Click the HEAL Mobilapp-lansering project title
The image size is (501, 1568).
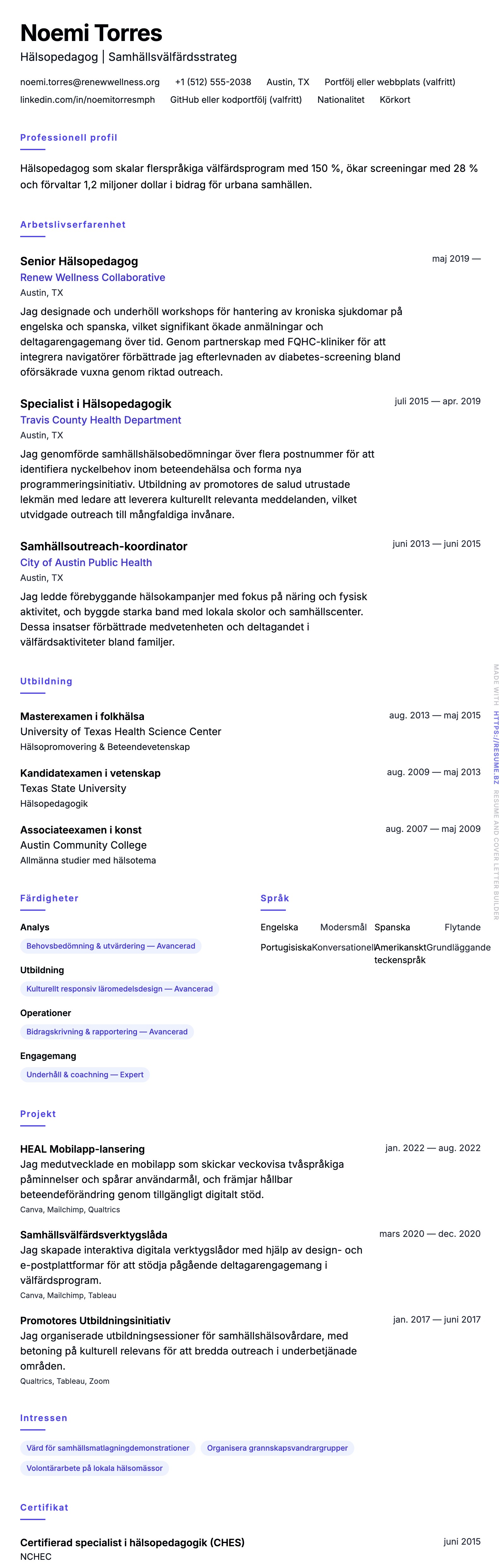[x=82, y=1149]
